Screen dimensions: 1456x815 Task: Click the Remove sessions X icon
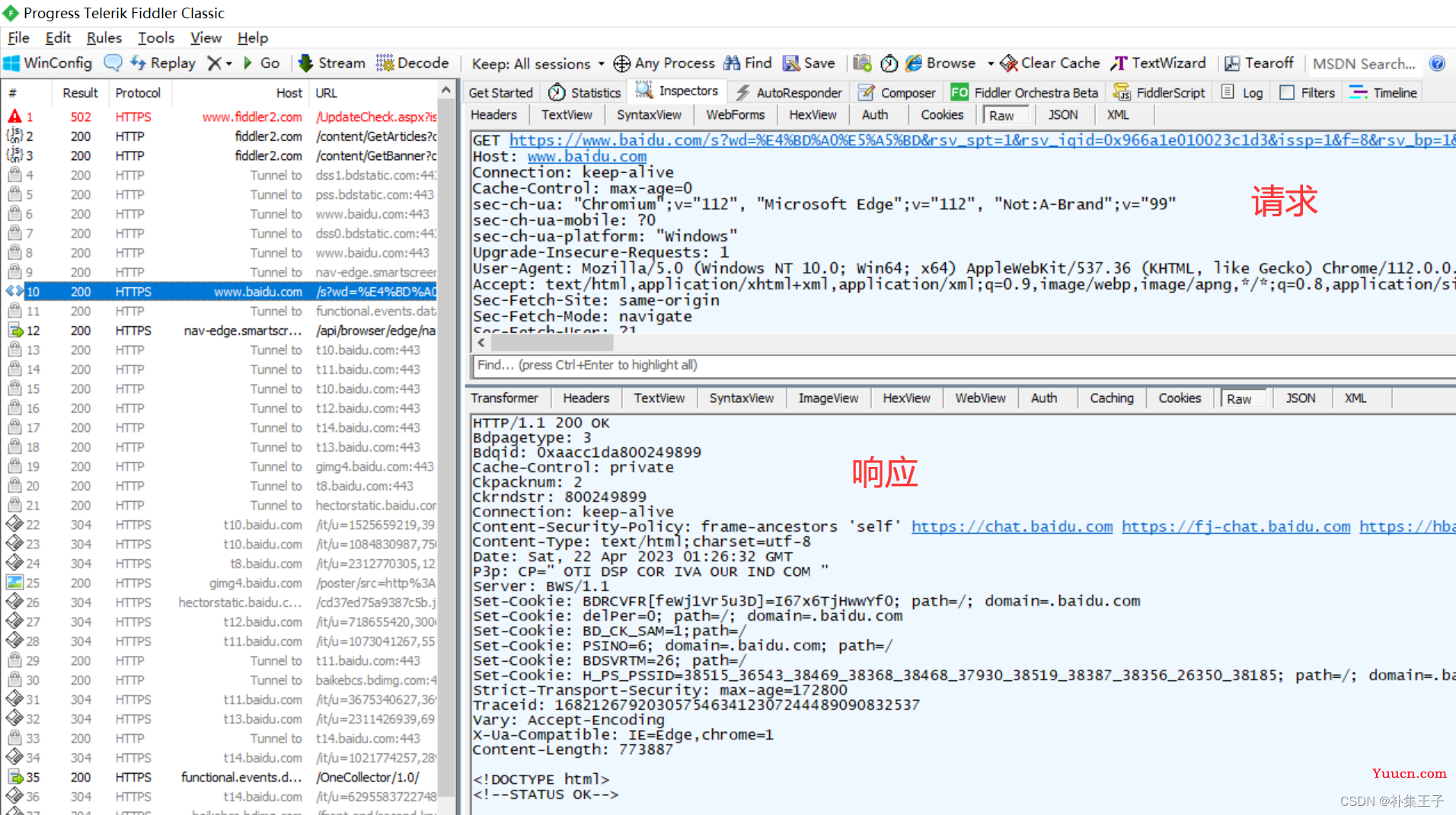215,63
